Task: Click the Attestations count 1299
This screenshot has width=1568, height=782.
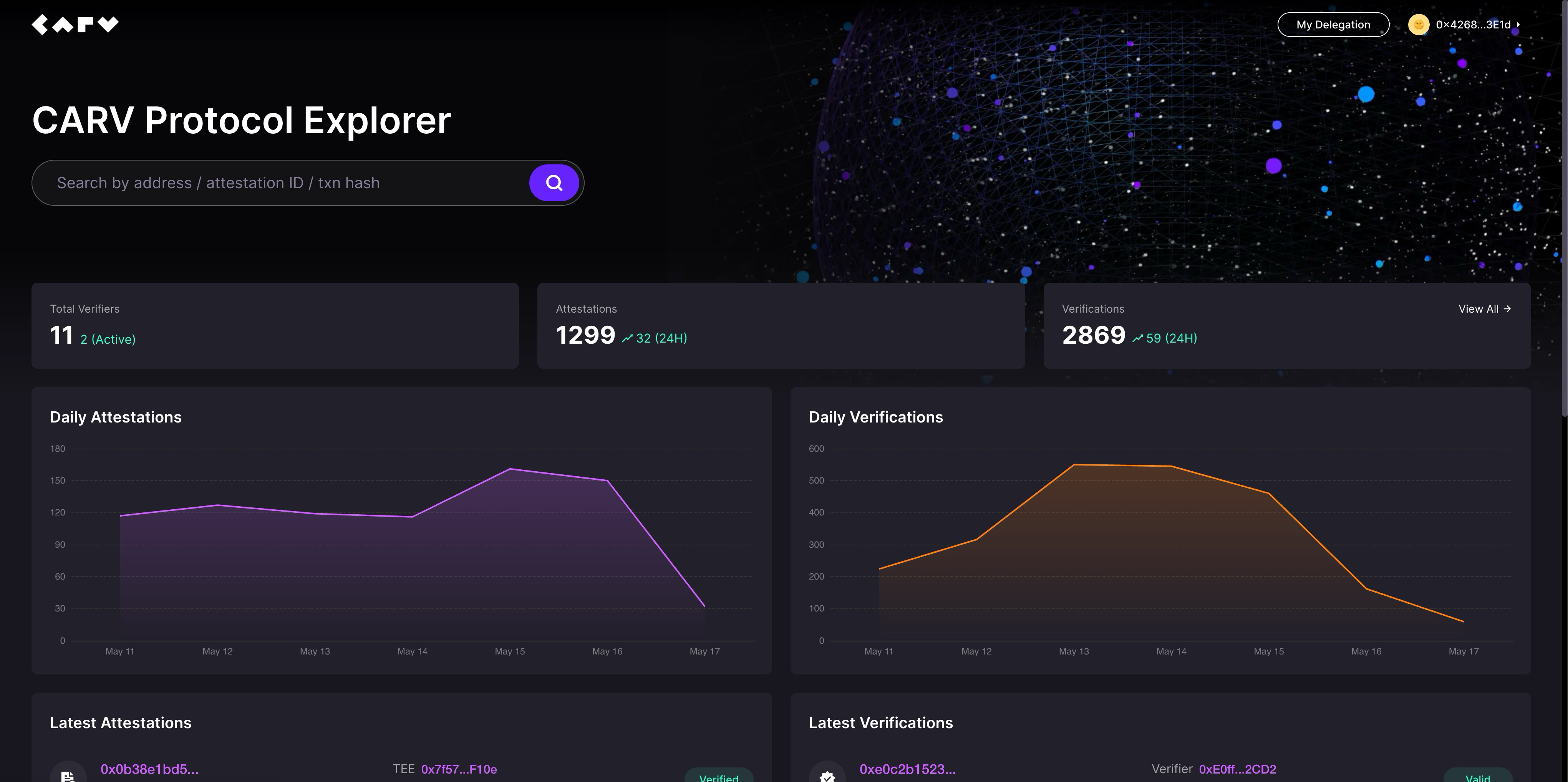Action: 585,335
